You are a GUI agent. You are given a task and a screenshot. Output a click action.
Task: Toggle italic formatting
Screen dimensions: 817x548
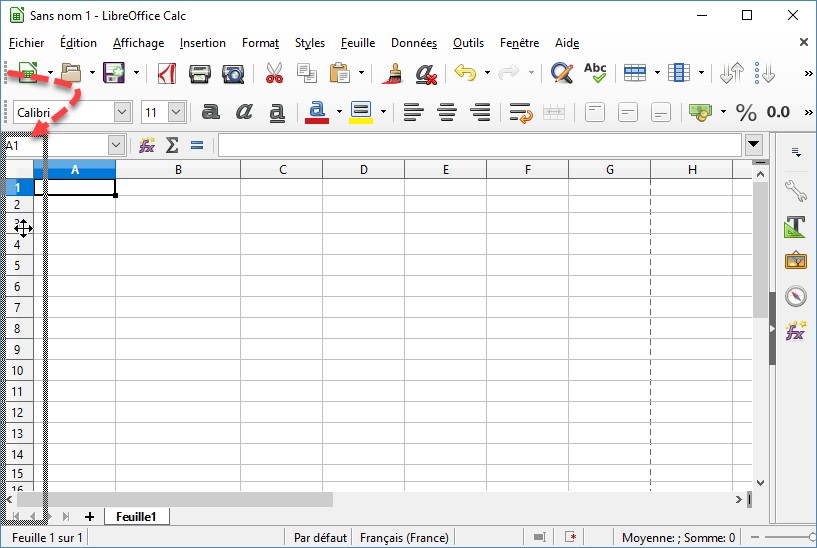point(244,112)
